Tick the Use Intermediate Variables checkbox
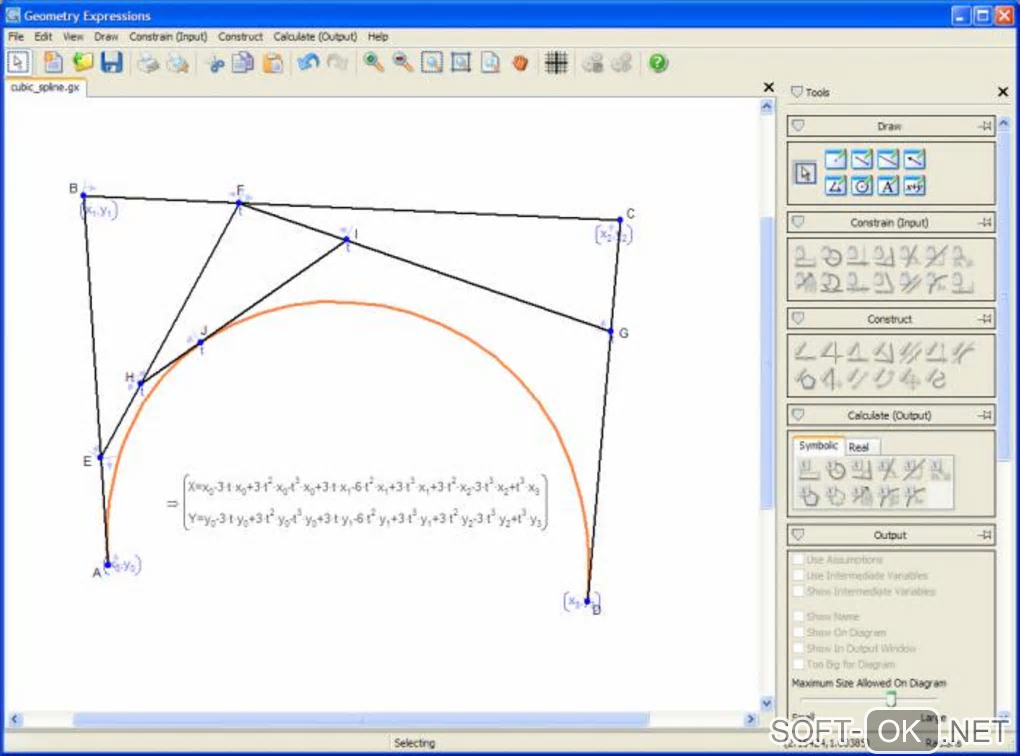Image resolution: width=1020 pixels, height=756 pixels. [798, 575]
